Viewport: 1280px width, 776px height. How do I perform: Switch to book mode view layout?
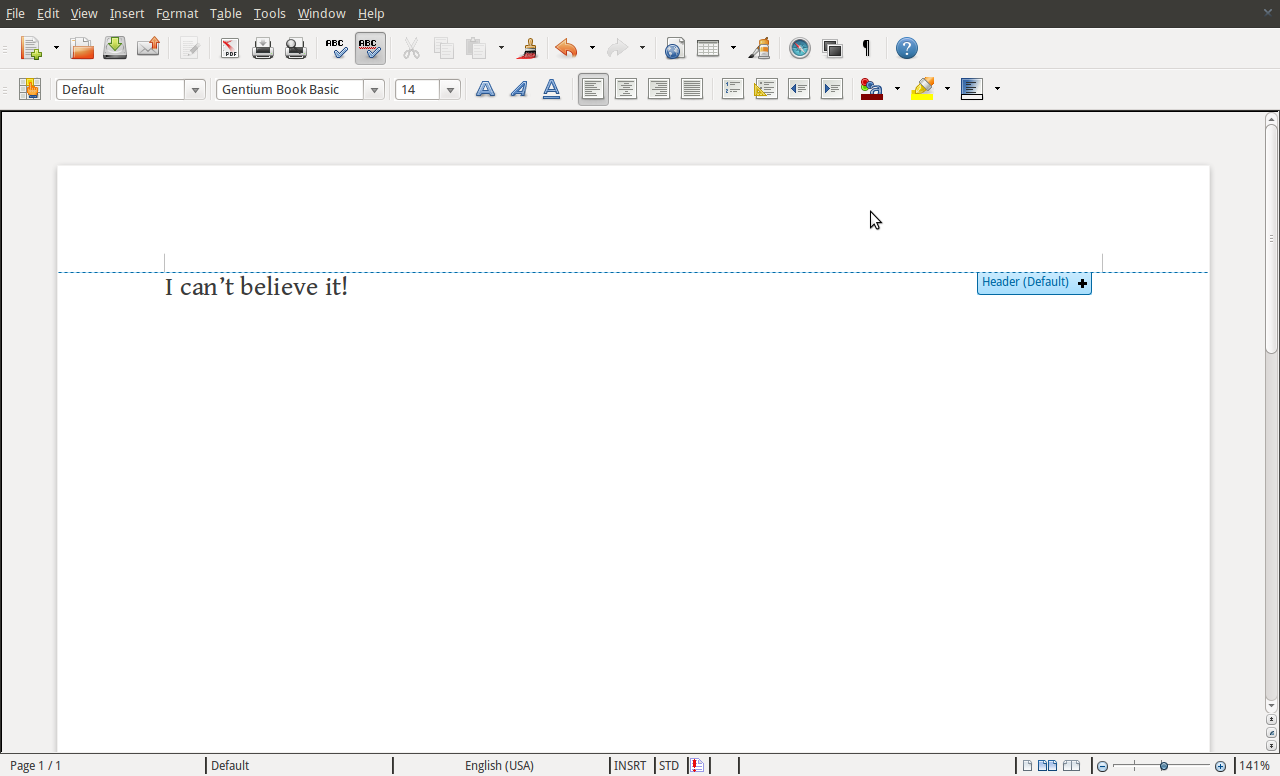coord(1071,766)
